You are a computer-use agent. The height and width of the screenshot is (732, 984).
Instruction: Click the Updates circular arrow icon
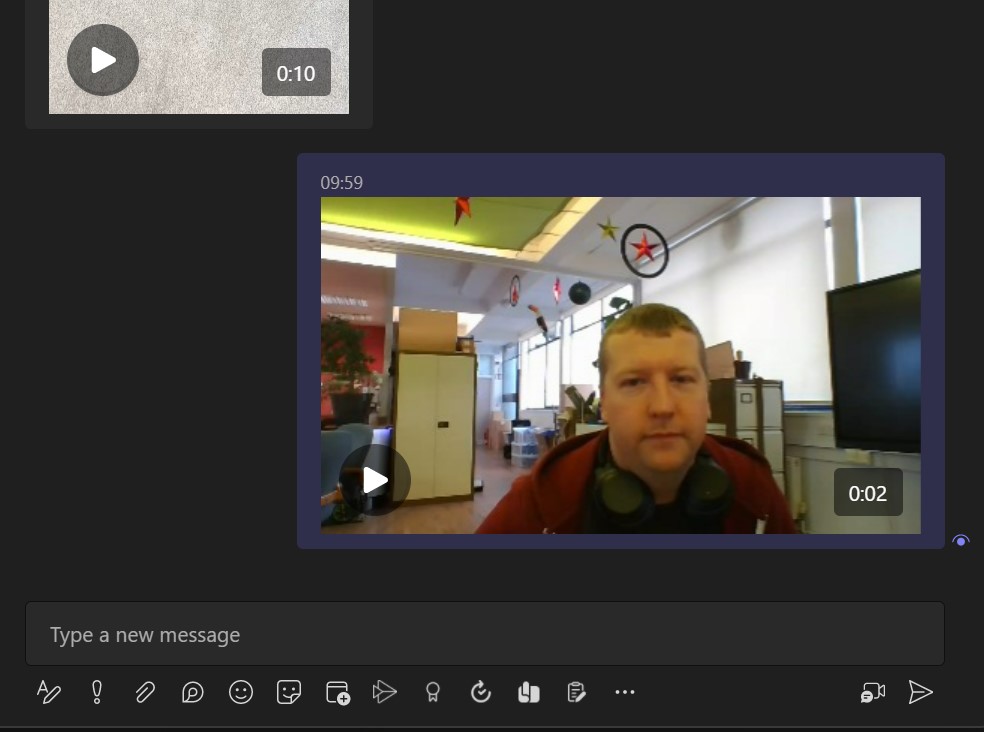coord(481,692)
